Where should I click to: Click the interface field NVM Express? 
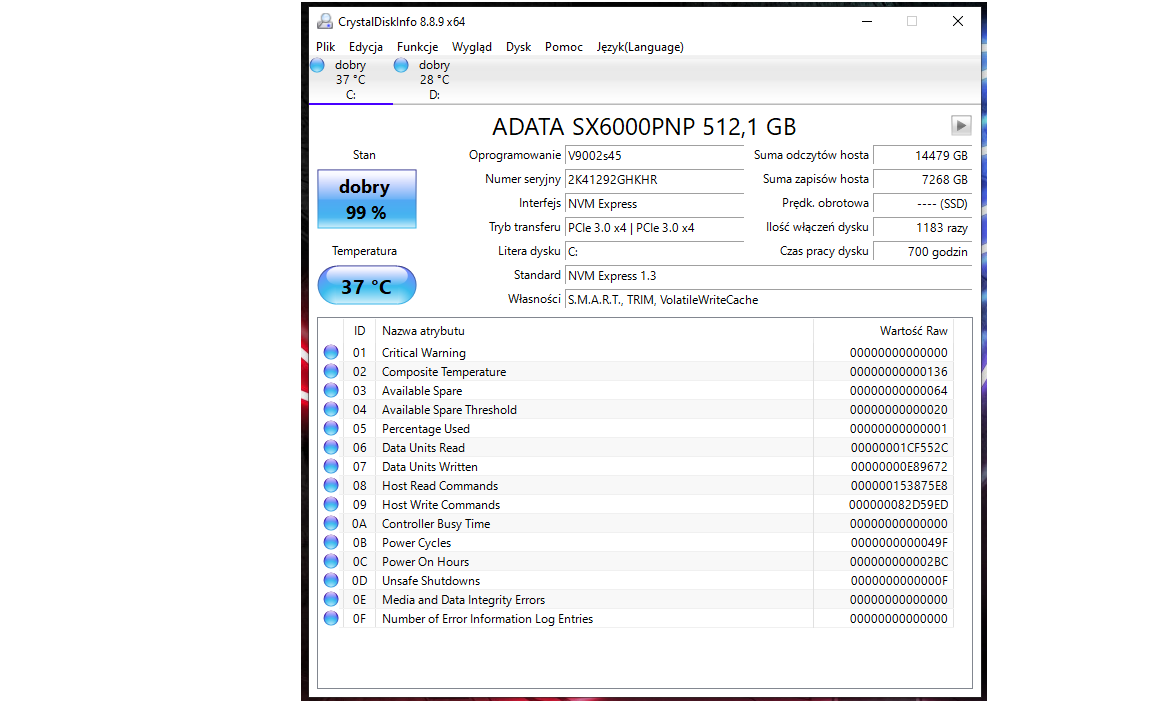pyautogui.click(x=654, y=204)
